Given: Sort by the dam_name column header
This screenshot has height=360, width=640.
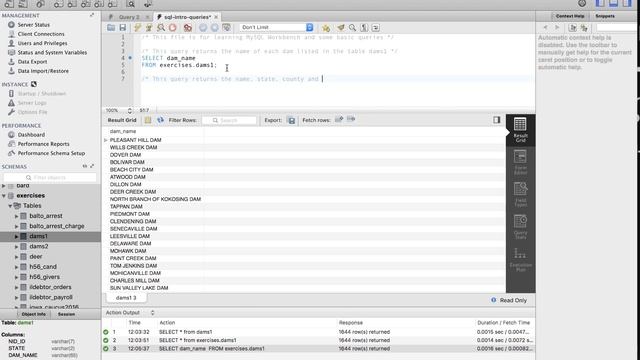Looking at the screenshot, I should click(x=123, y=131).
